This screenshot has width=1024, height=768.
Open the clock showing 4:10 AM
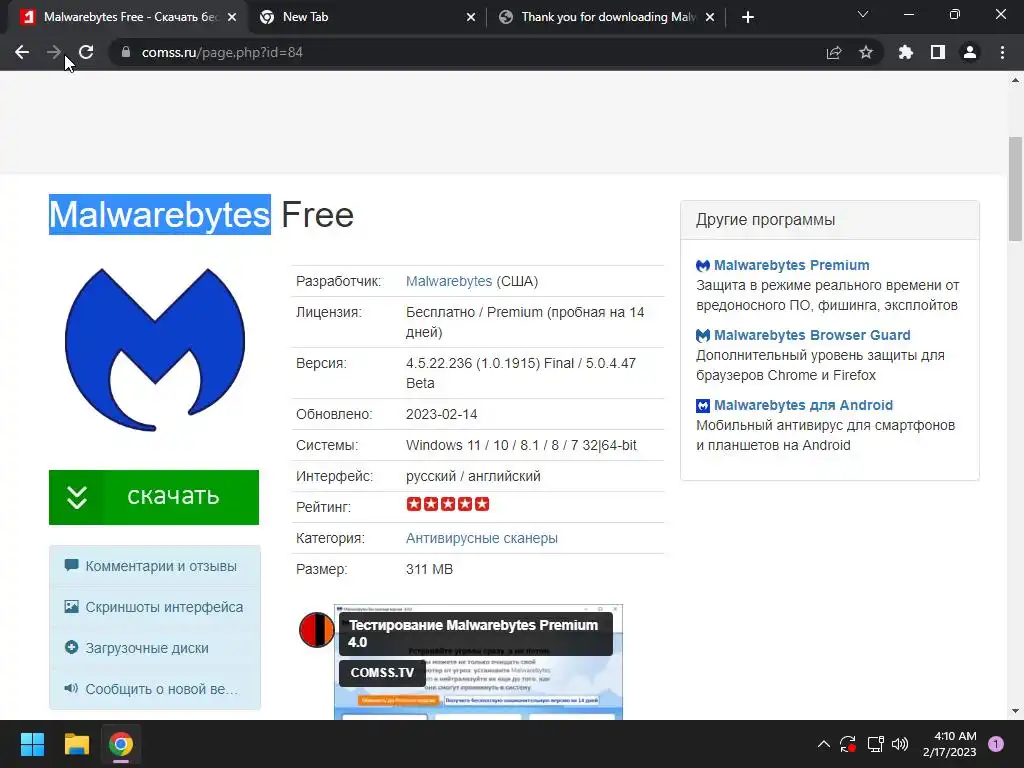(x=950, y=744)
